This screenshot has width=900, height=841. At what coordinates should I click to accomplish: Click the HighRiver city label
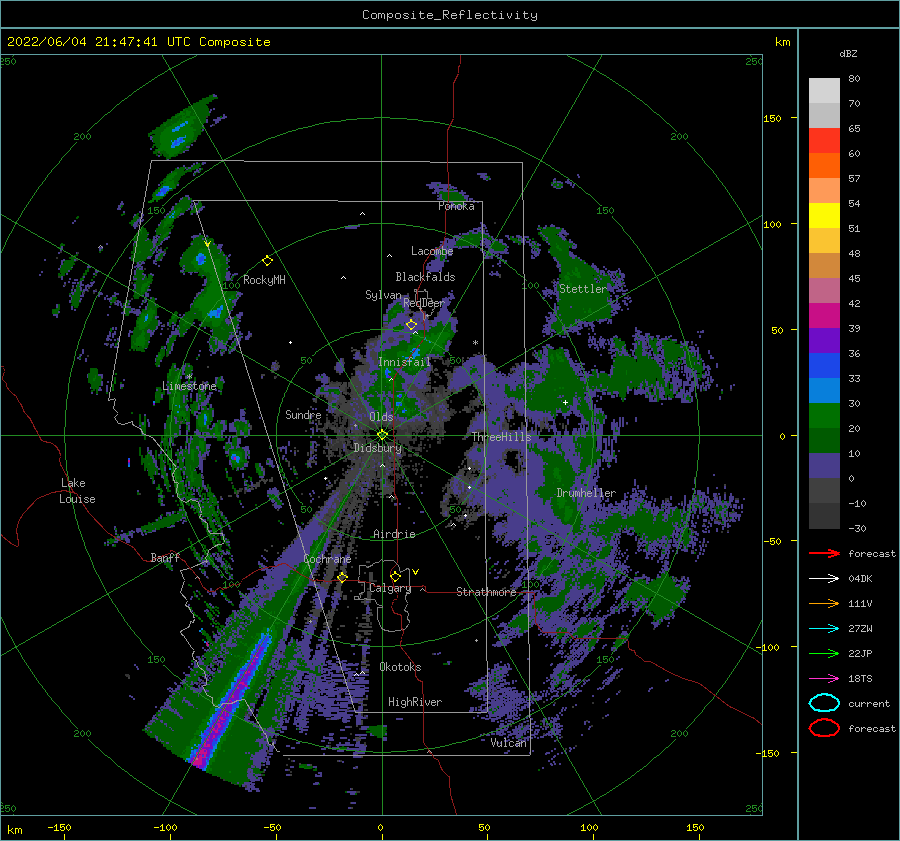[x=415, y=702]
